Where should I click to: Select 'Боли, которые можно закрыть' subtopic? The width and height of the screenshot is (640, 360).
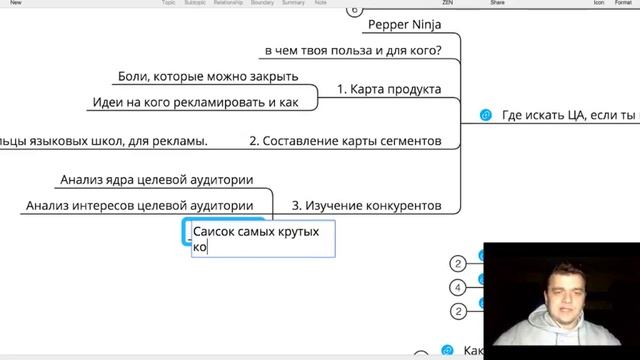(x=208, y=76)
